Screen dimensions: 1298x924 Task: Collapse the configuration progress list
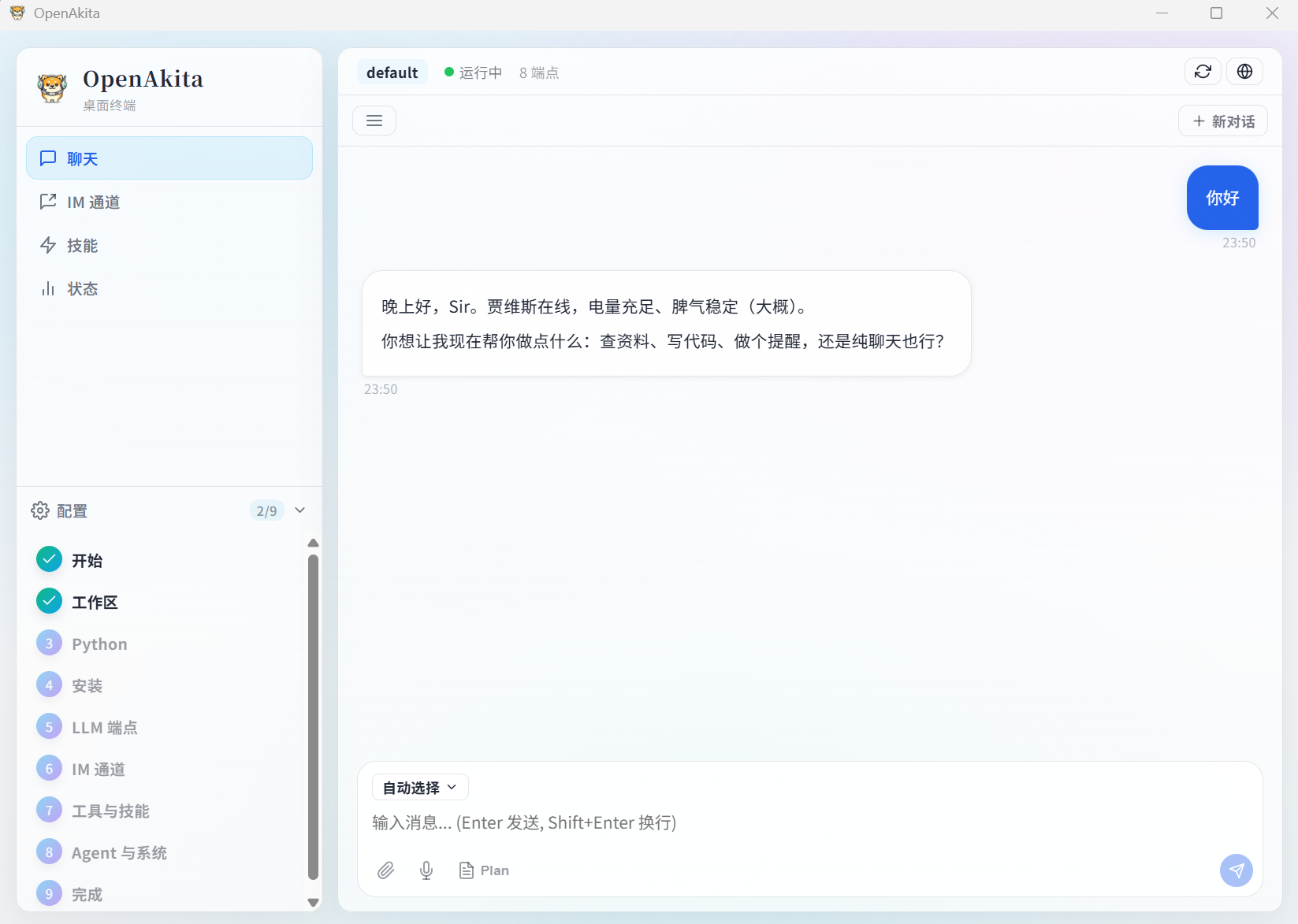[299, 510]
